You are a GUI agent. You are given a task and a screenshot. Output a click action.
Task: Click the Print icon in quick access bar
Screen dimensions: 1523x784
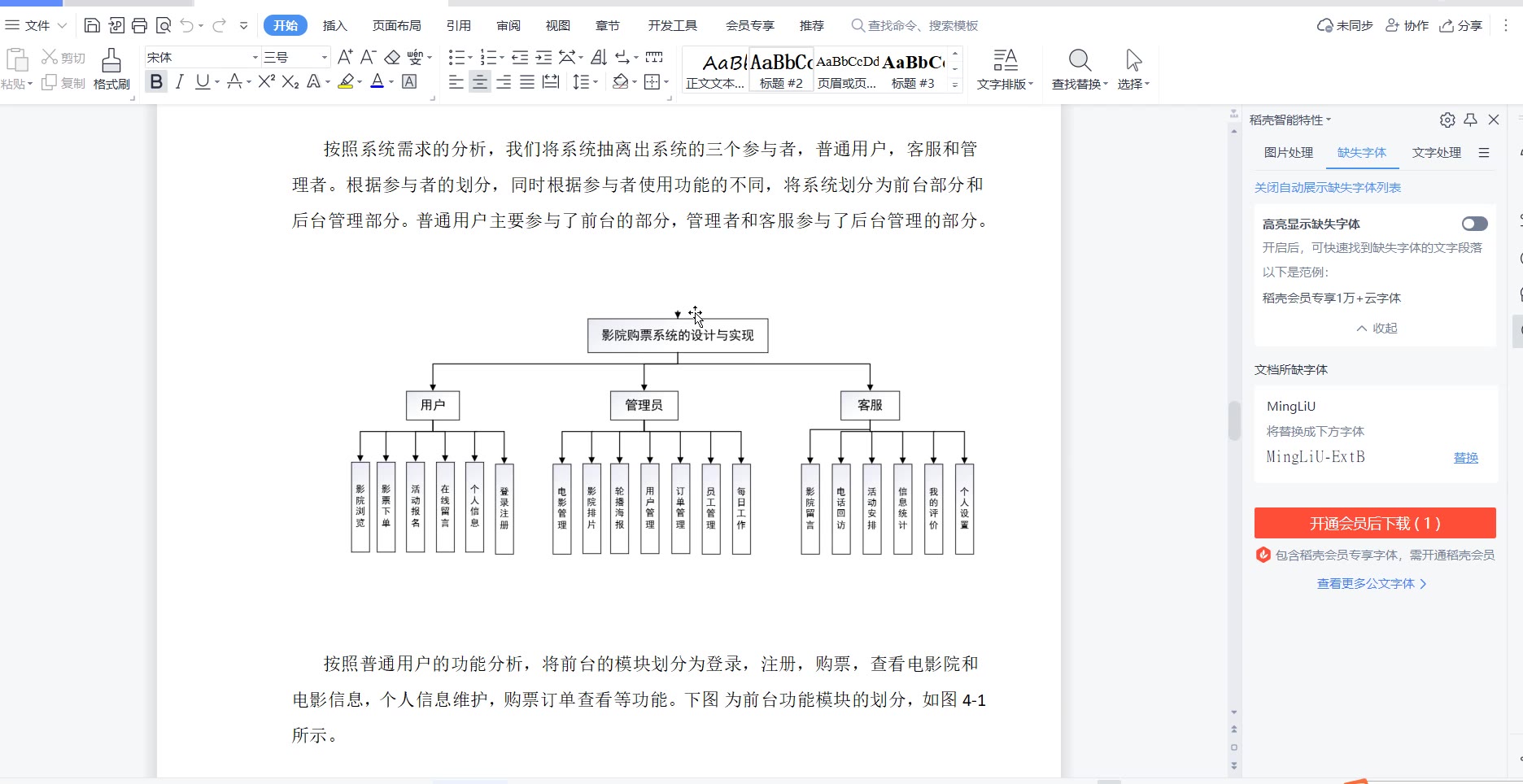(139, 26)
